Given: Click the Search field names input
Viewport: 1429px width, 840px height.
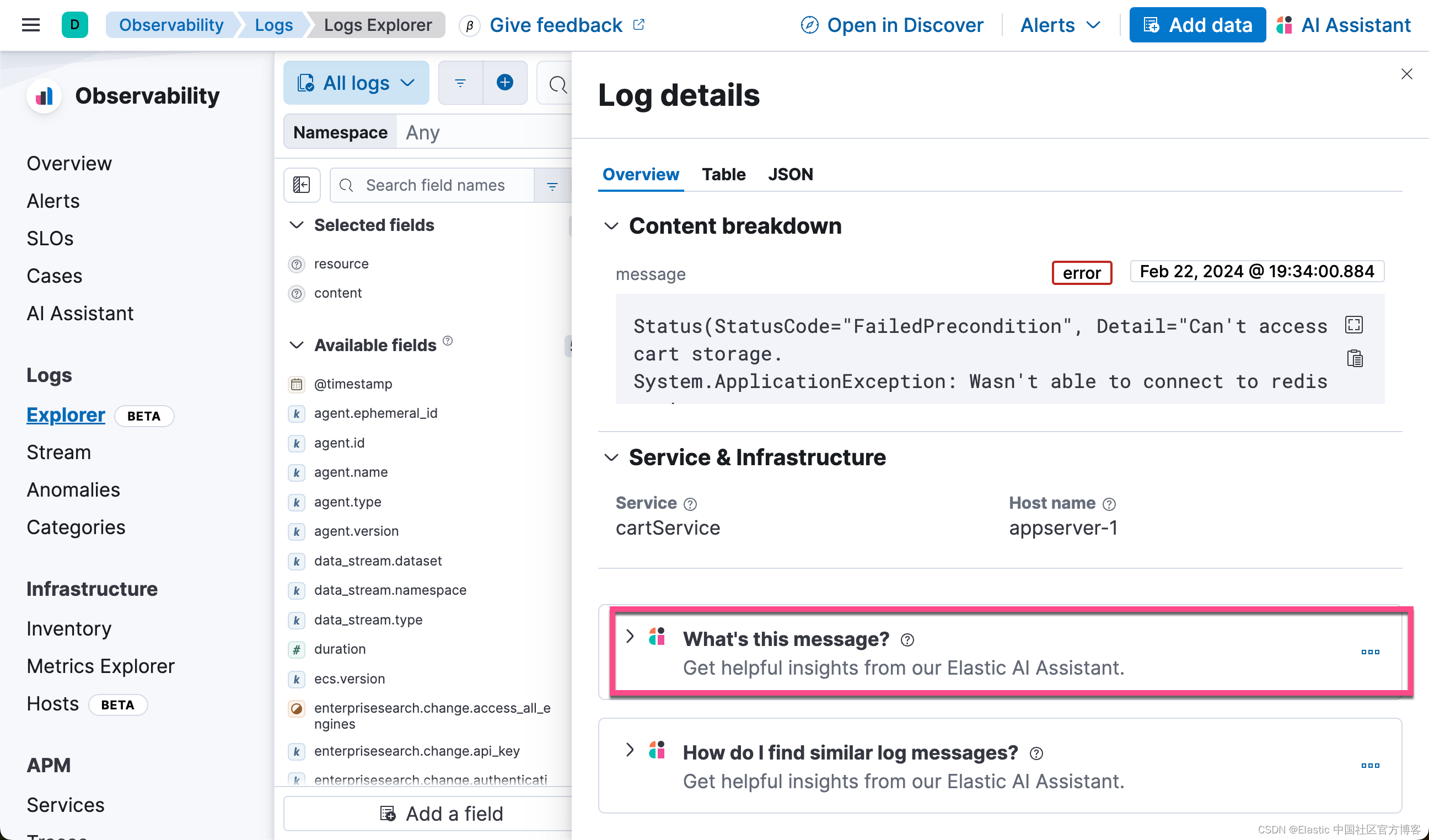Looking at the screenshot, I should [436, 185].
